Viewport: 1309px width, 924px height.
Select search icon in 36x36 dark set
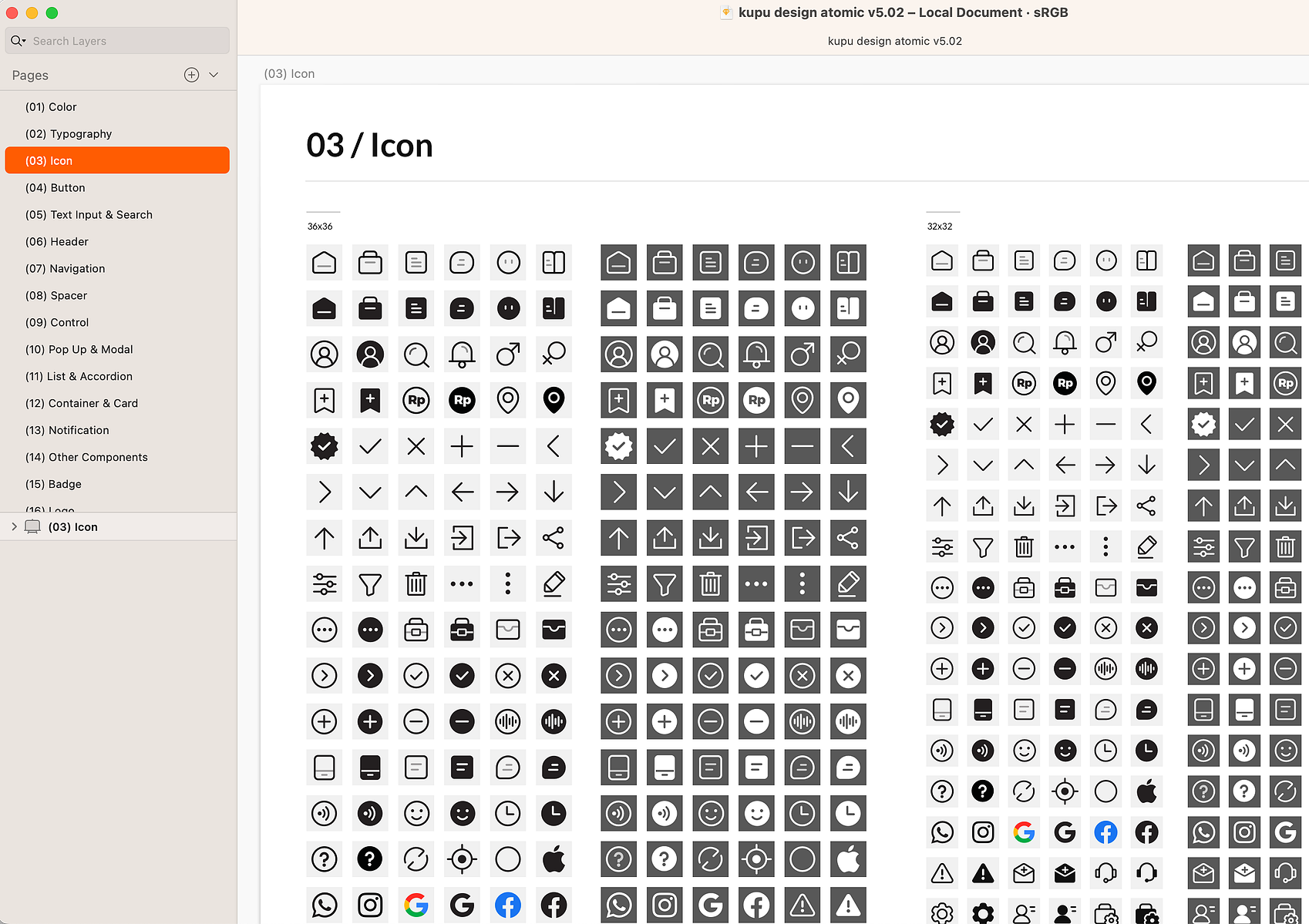pos(711,354)
